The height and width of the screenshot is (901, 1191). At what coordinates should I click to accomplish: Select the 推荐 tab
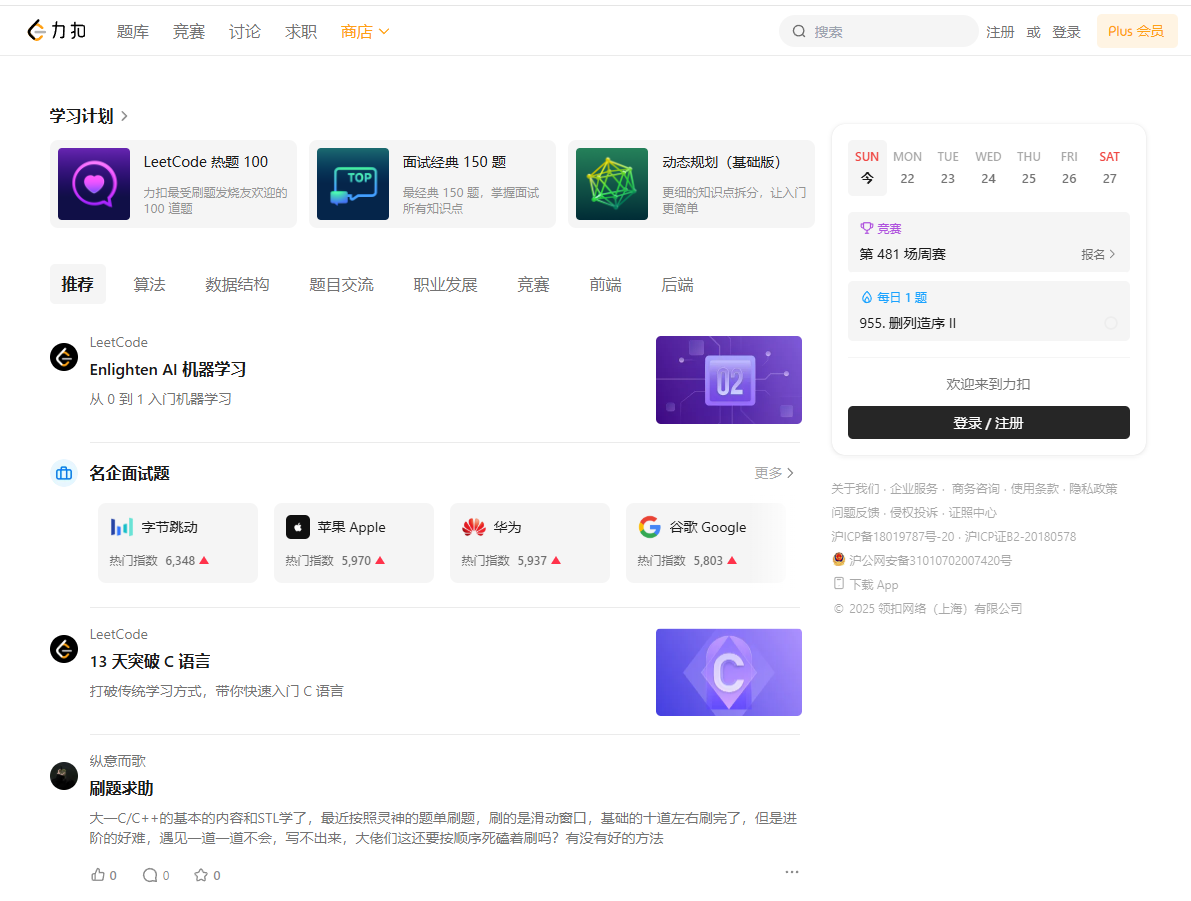77,284
